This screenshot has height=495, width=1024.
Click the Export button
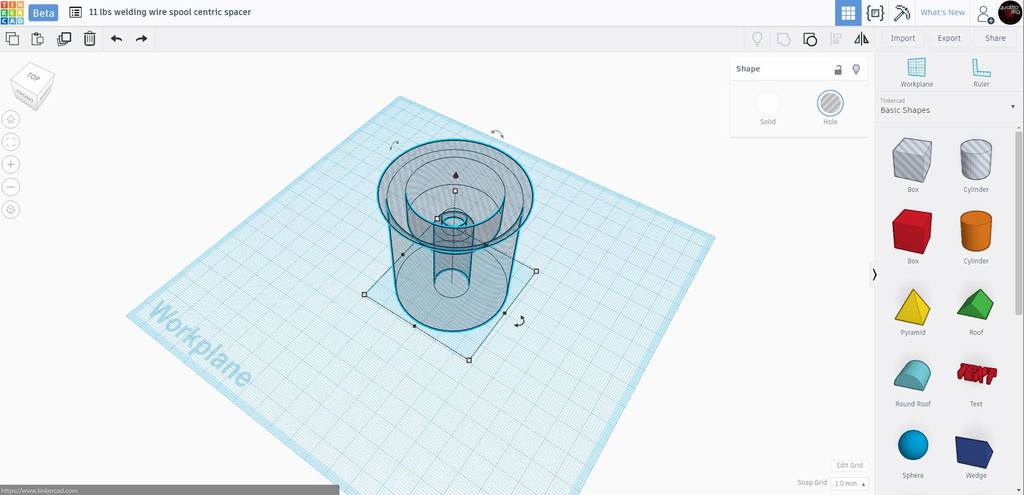(948, 38)
